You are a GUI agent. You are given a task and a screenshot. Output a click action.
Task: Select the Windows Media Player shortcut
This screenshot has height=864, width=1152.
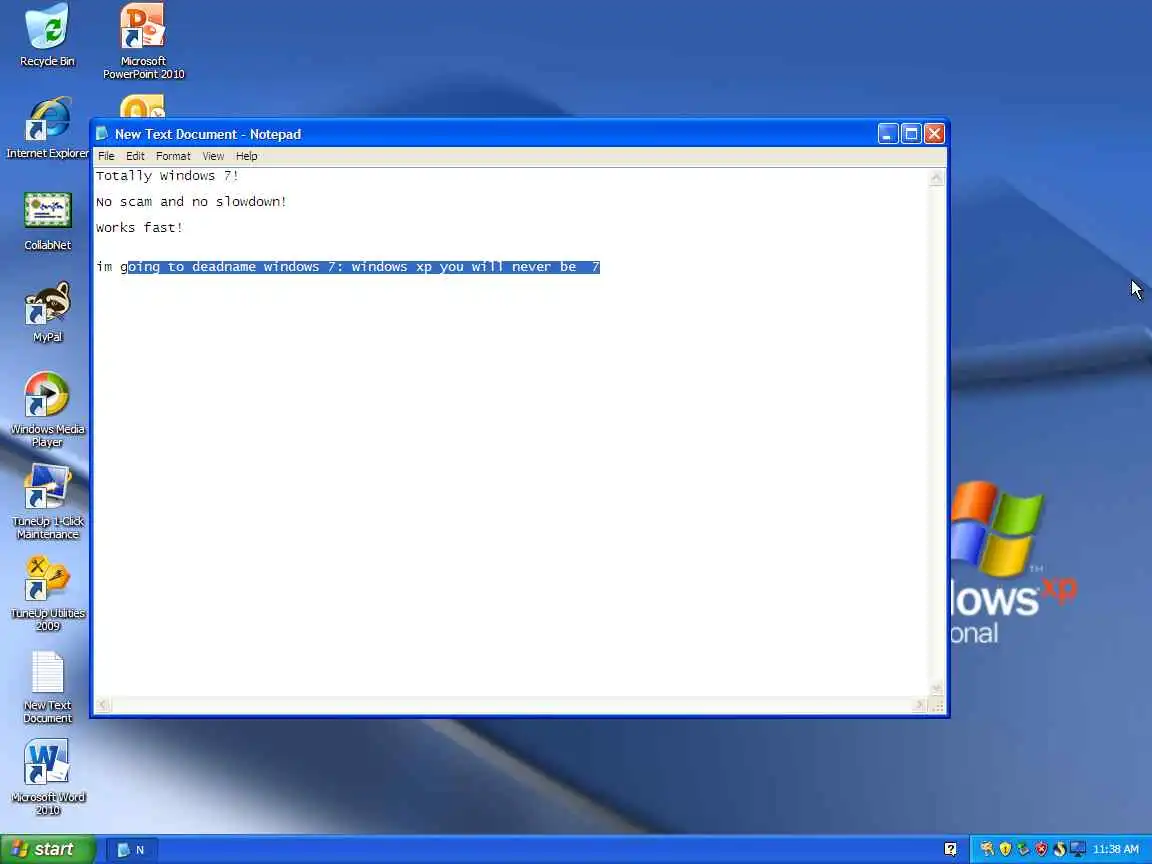(47, 410)
